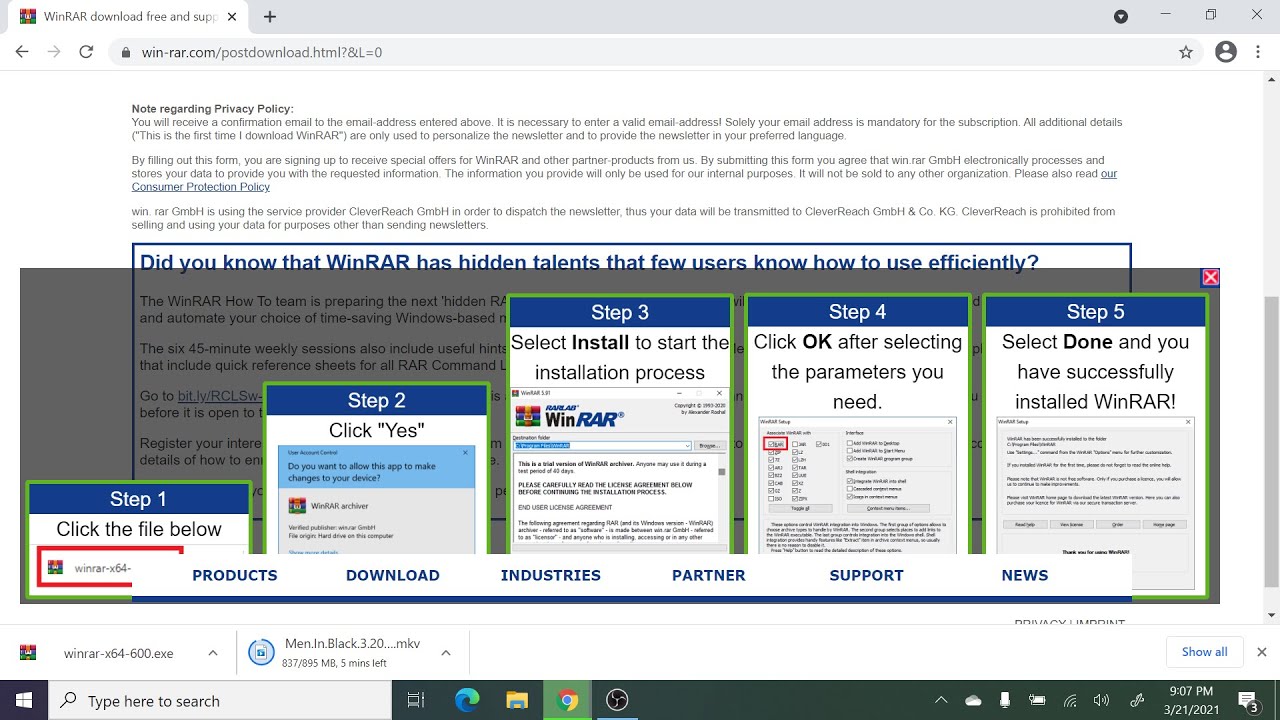The width and height of the screenshot is (1280, 720).
Task: Open the taskbar clock and date
Action: [x=1190, y=700]
